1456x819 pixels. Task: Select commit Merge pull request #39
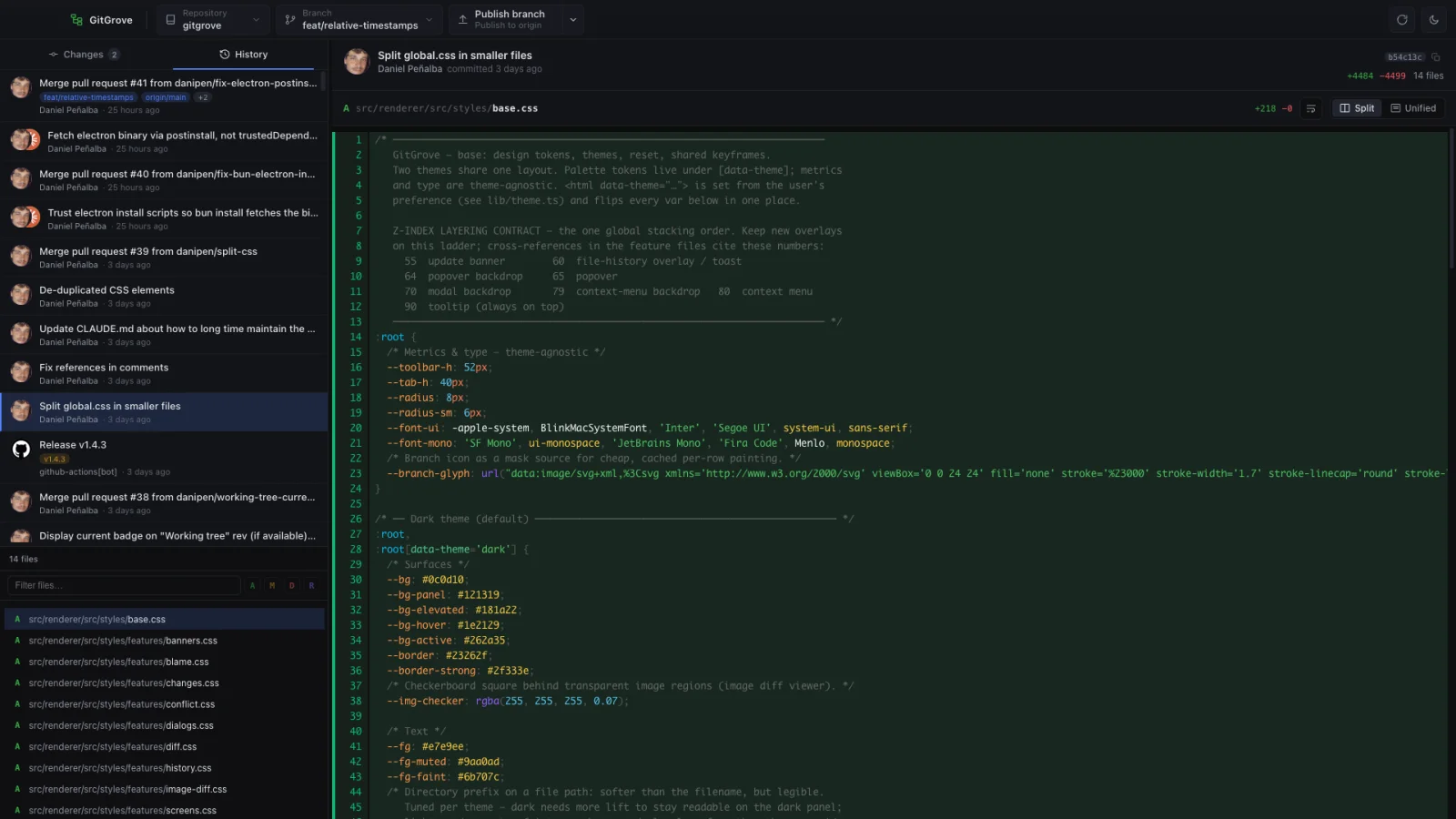[x=164, y=258]
